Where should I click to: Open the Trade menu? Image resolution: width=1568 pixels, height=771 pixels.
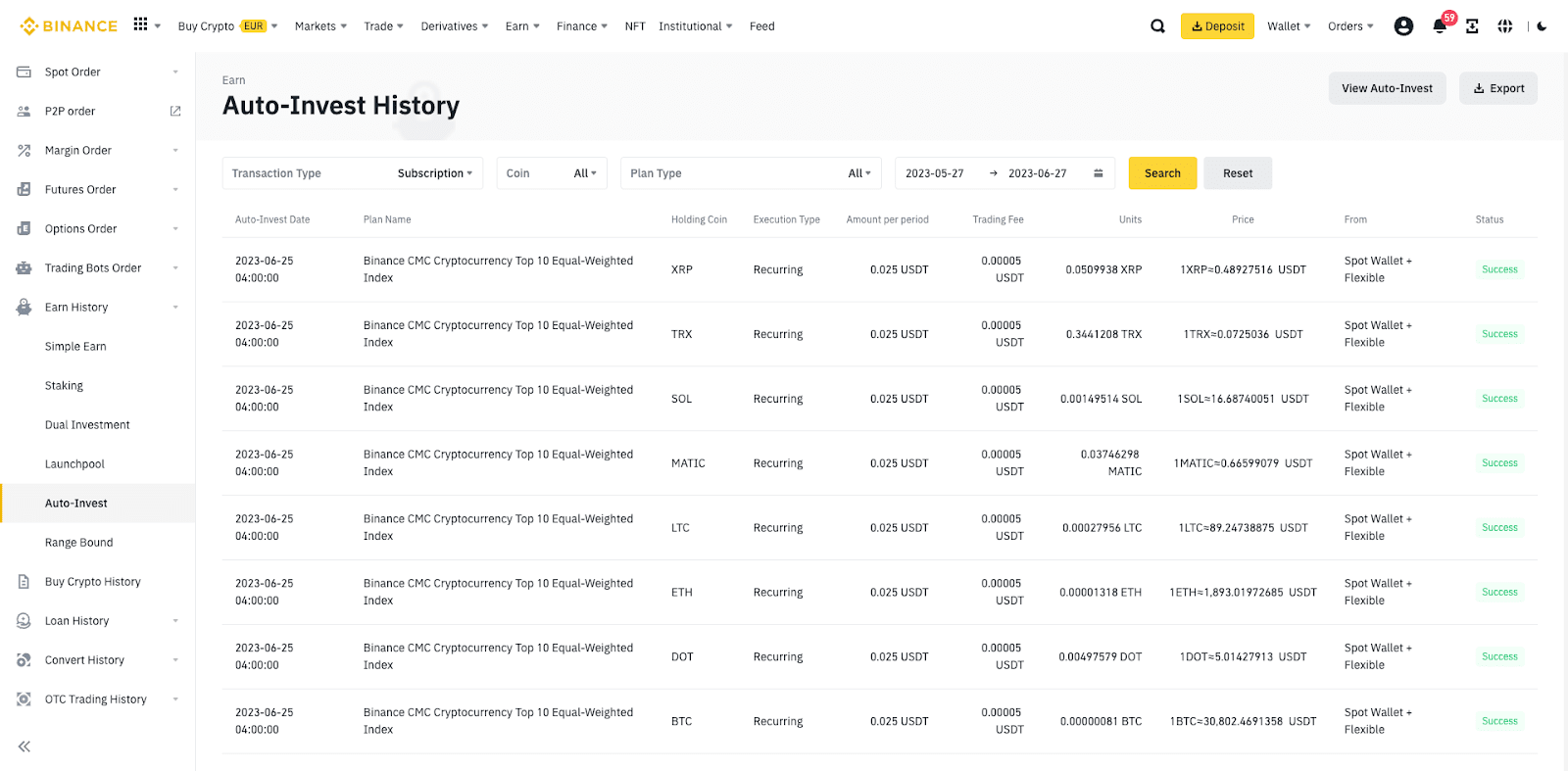tap(383, 26)
